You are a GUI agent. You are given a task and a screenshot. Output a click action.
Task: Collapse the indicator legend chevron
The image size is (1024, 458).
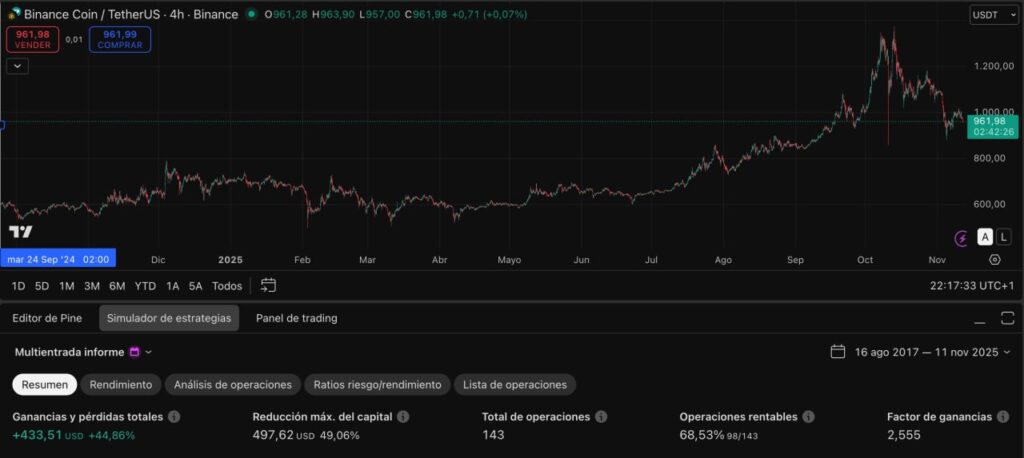pos(18,66)
